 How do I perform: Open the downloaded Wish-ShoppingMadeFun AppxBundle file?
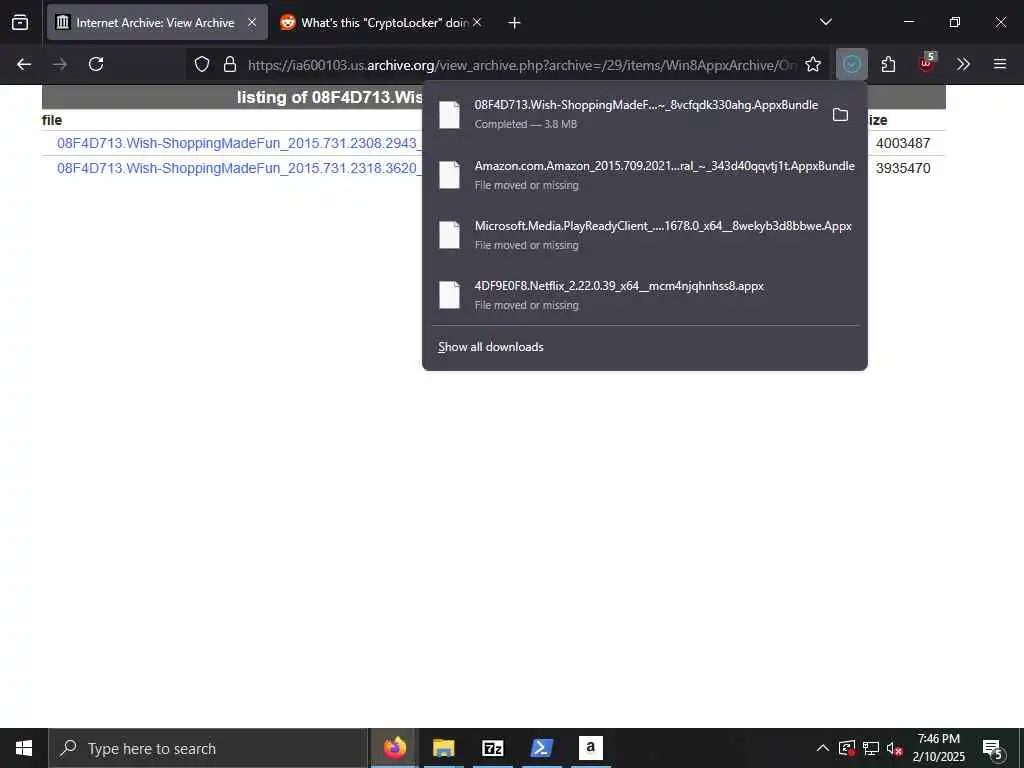point(627,114)
